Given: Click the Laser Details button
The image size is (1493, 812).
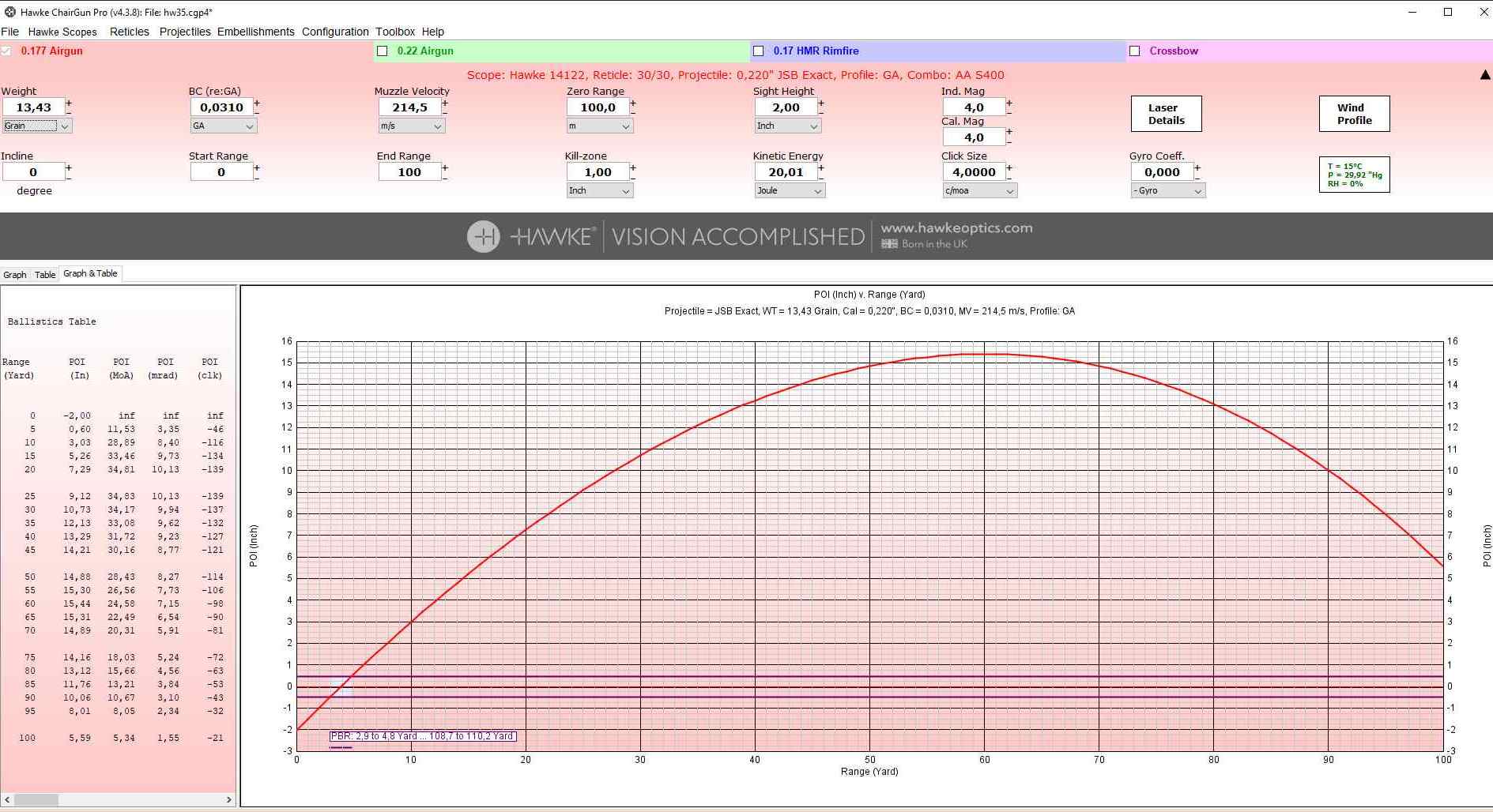Looking at the screenshot, I should (1166, 114).
